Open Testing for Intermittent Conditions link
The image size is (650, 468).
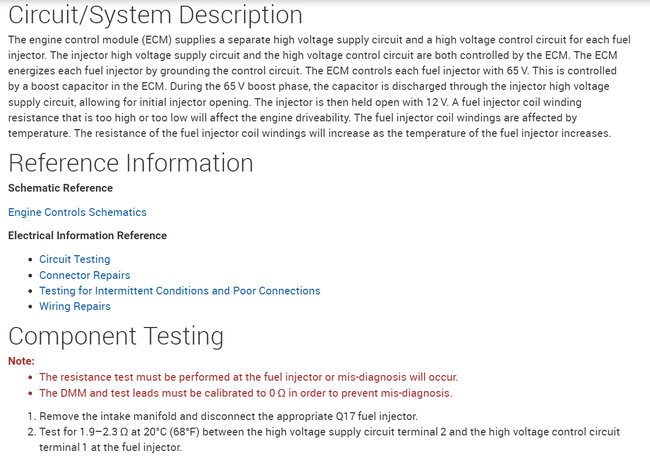coord(179,291)
